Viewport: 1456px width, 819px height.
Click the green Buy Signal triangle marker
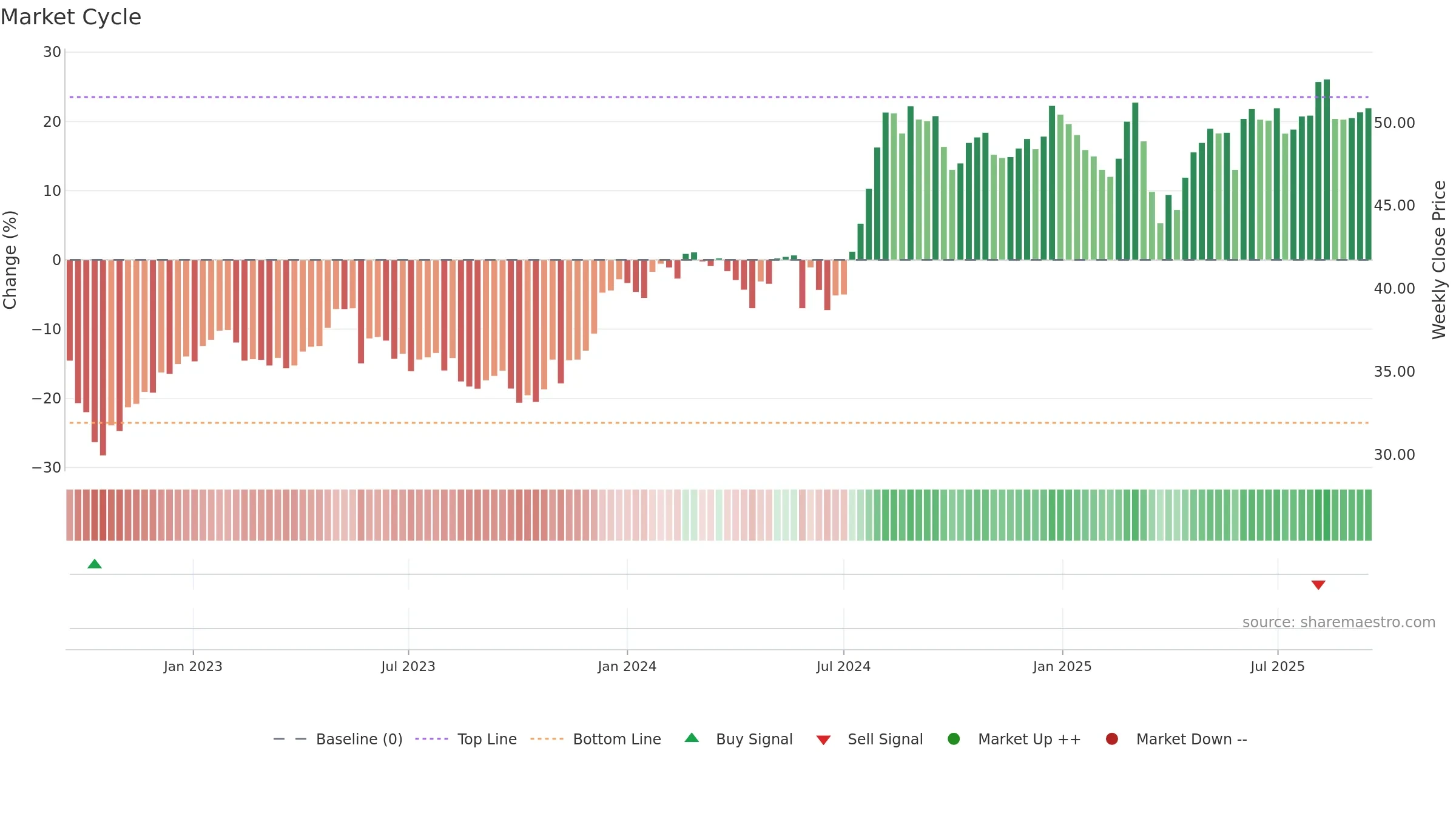pos(95,564)
